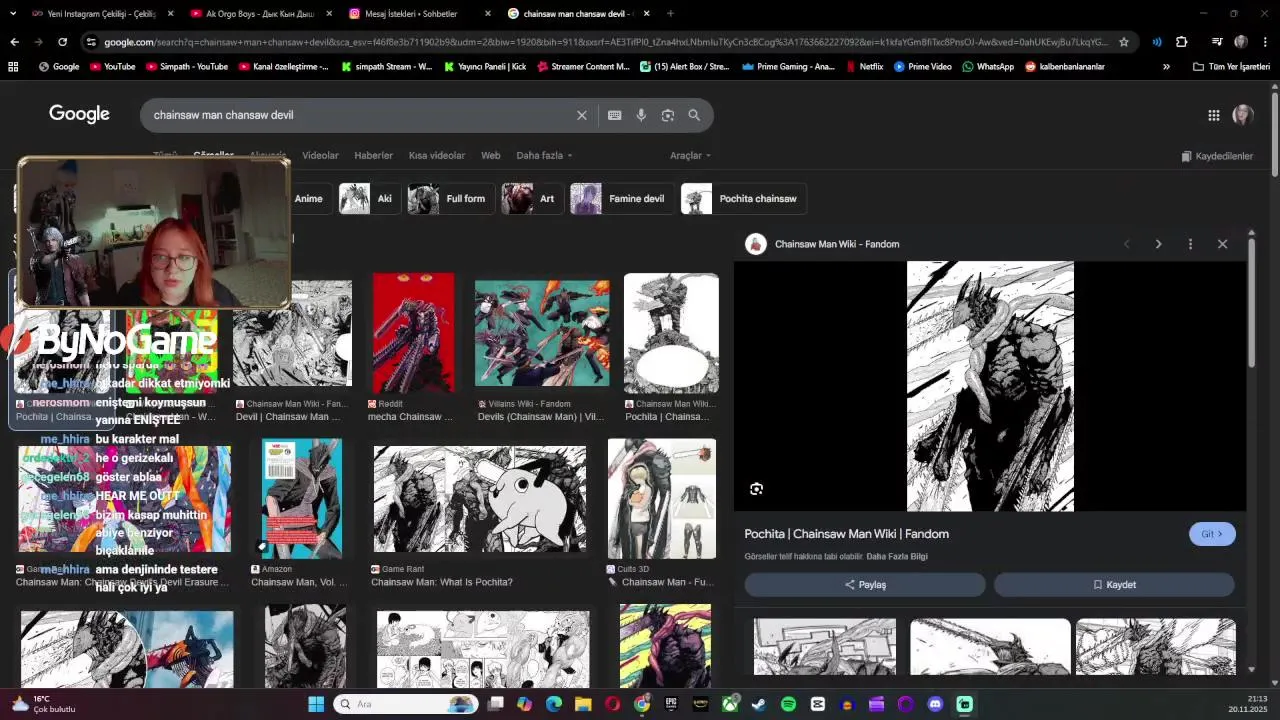Open Pochita Chainsaw Man Wiki Fandom title link

[x=846, y=534]
